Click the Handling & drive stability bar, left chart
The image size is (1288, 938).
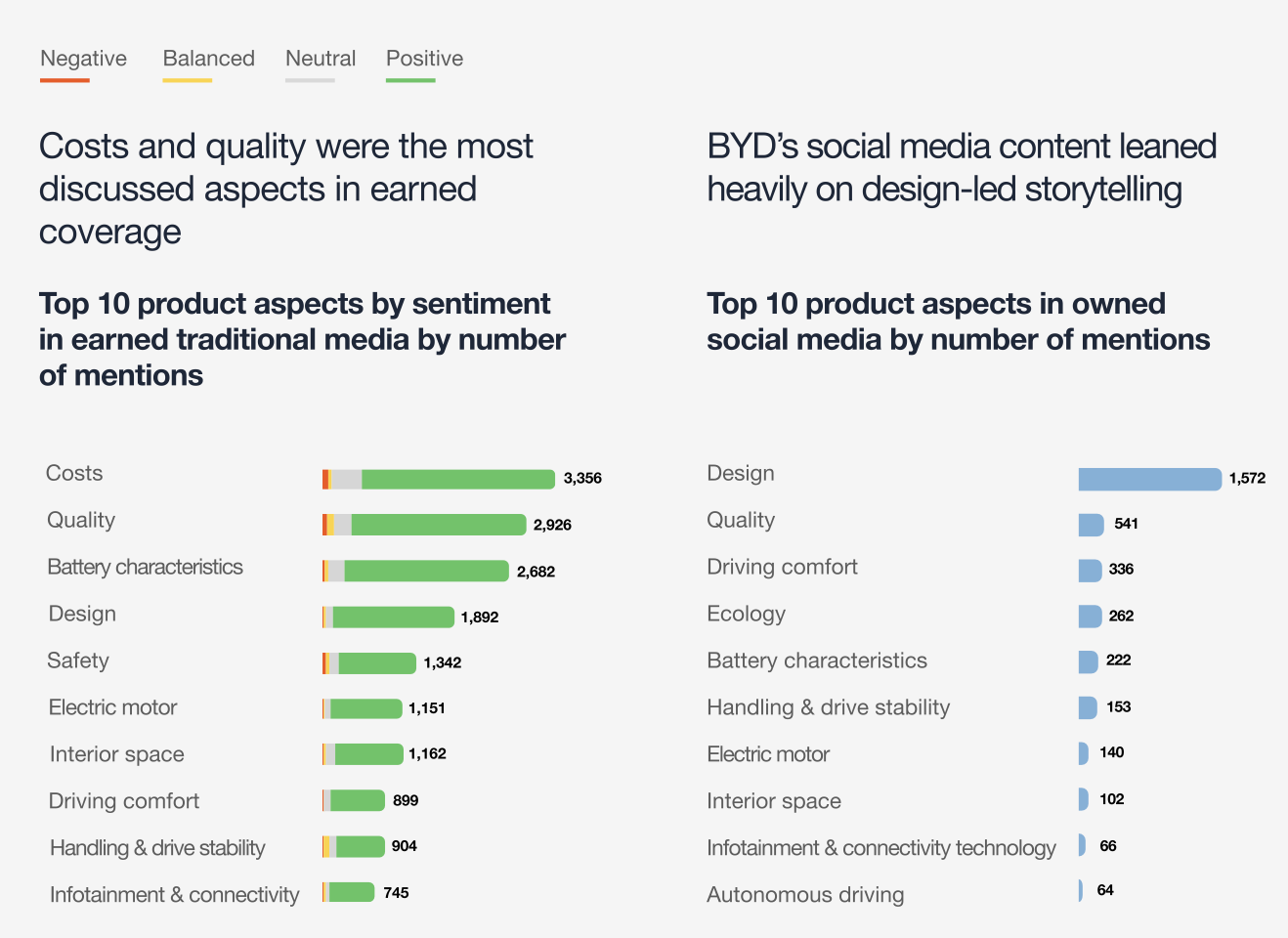pyautogui.click(x=360, y=846)
